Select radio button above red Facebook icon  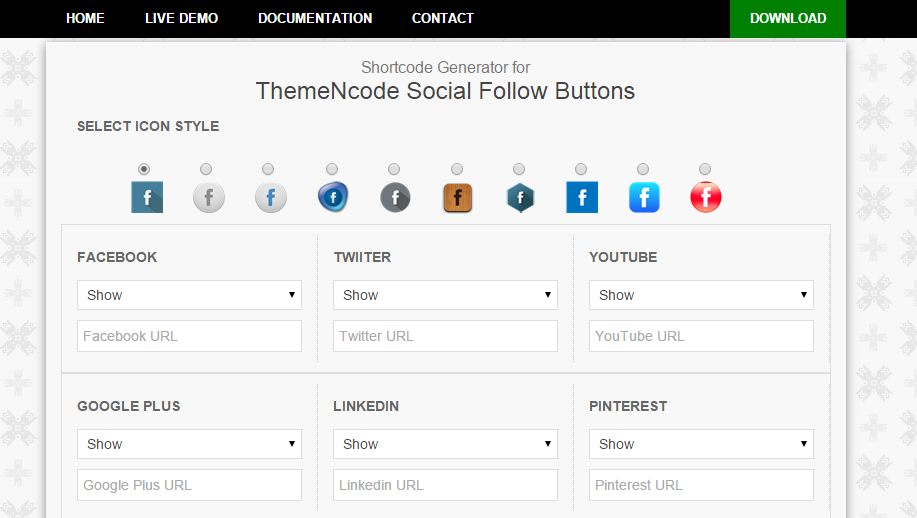point(705,169)
